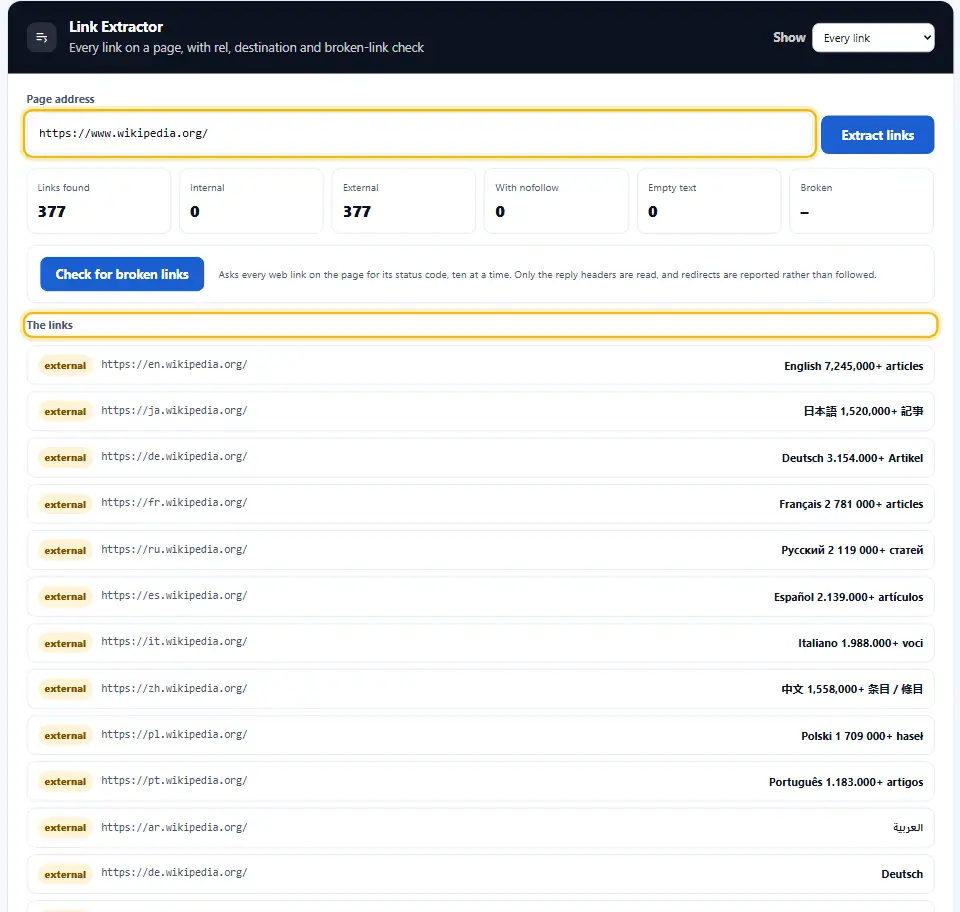Click the https://fr.wikipedia.org/ URL
960x912 pixels.
tap(174, 503)
